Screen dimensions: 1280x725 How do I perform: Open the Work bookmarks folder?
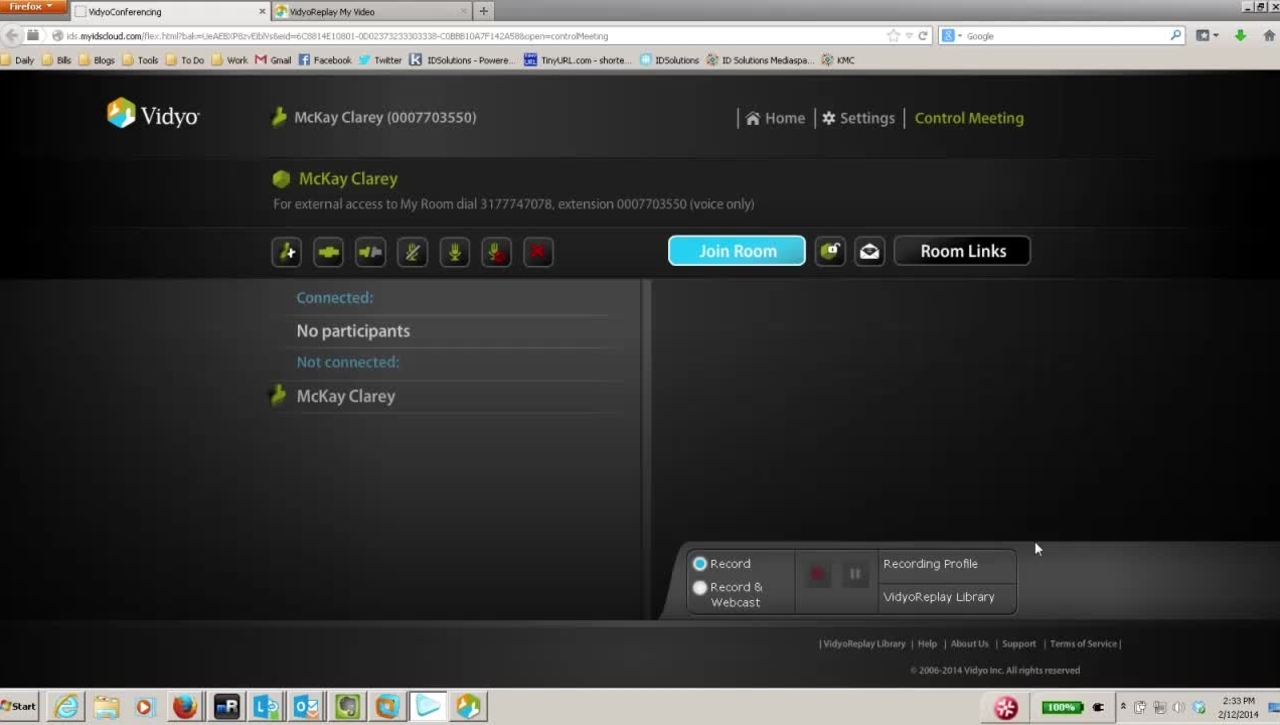230,60
